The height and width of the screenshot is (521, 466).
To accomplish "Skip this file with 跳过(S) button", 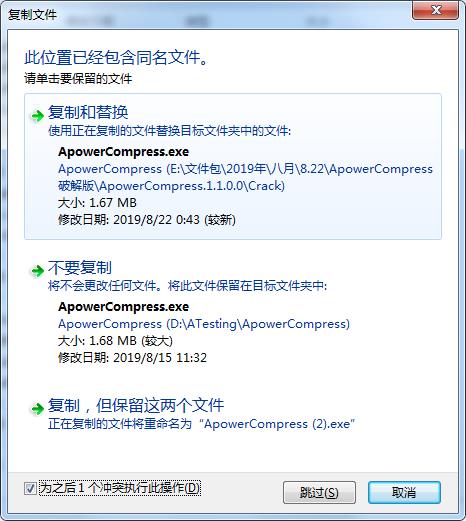I will point(319,492).
